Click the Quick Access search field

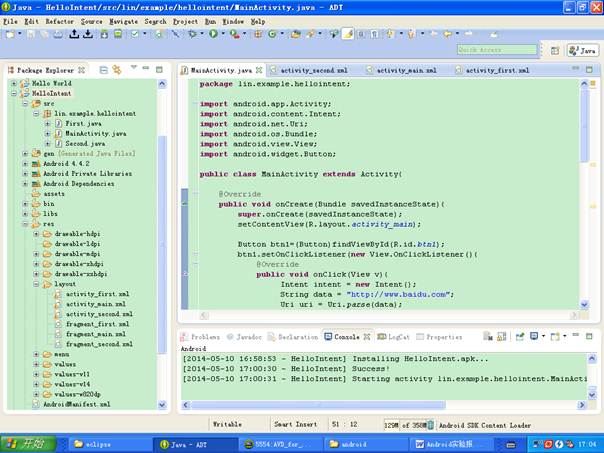[x=496, y=49]
